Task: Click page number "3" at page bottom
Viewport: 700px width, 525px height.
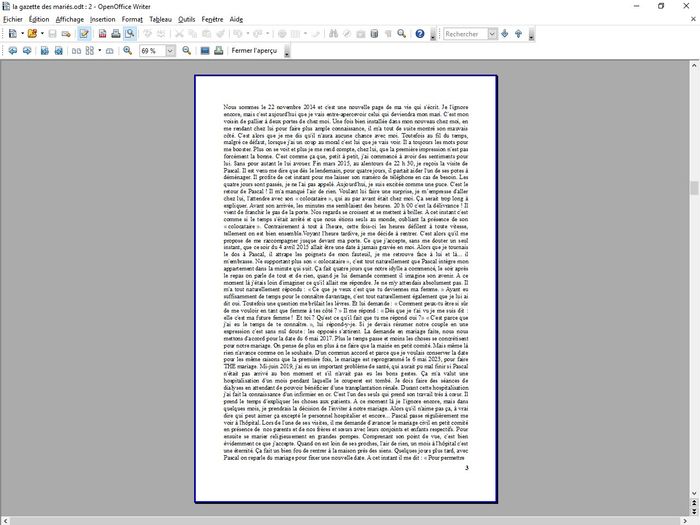Action: tap(467, 468)
